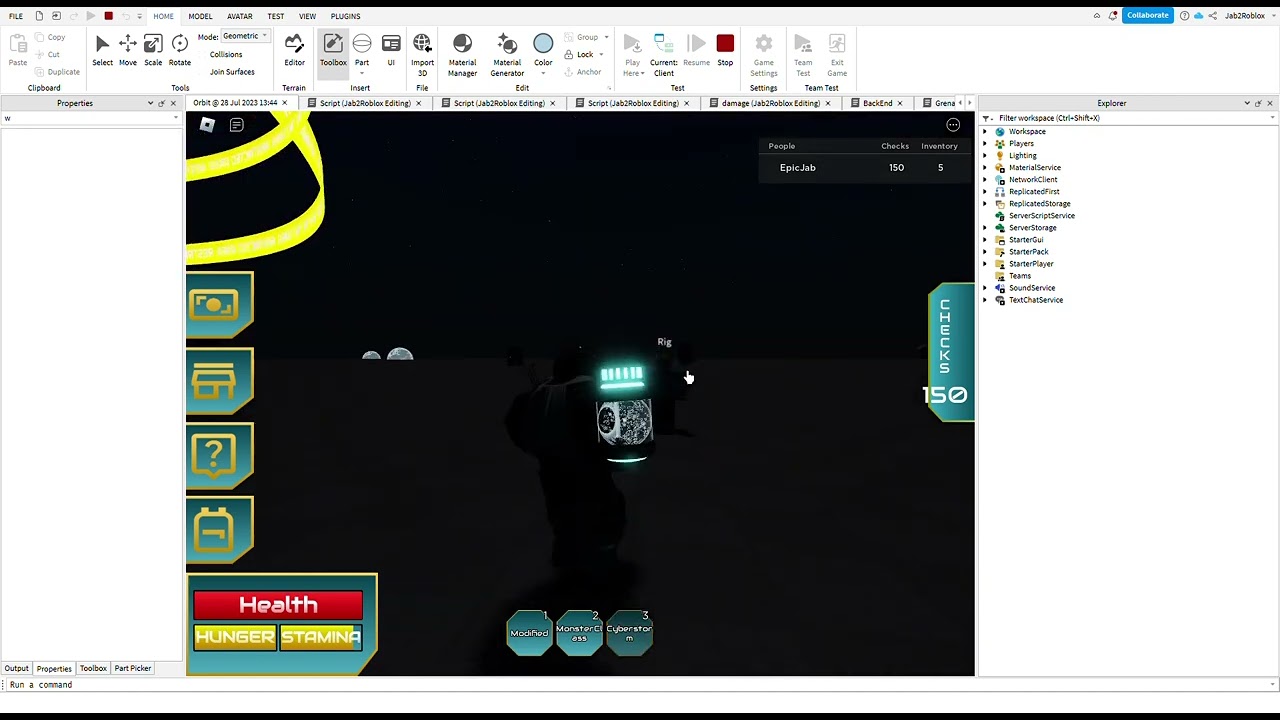Viewport: 1280px width, 720px height.
Task: Click the STAMINA bar in game HUD
Action: [x=321, y=637]
